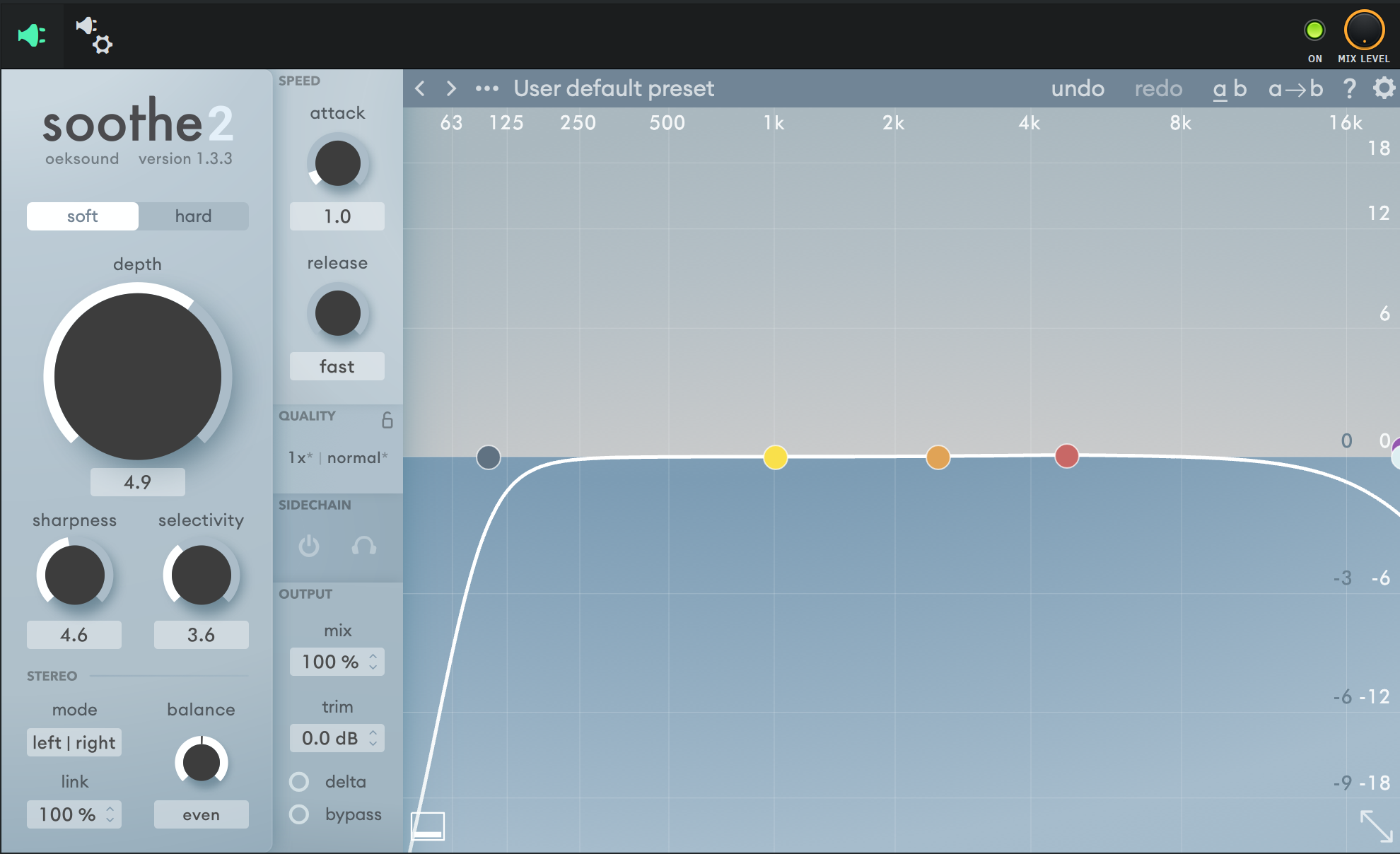The height and width of the screenshot is (854, 1400).
Task: Go to previous preset with left chevron
Action: tap(420, 88)
